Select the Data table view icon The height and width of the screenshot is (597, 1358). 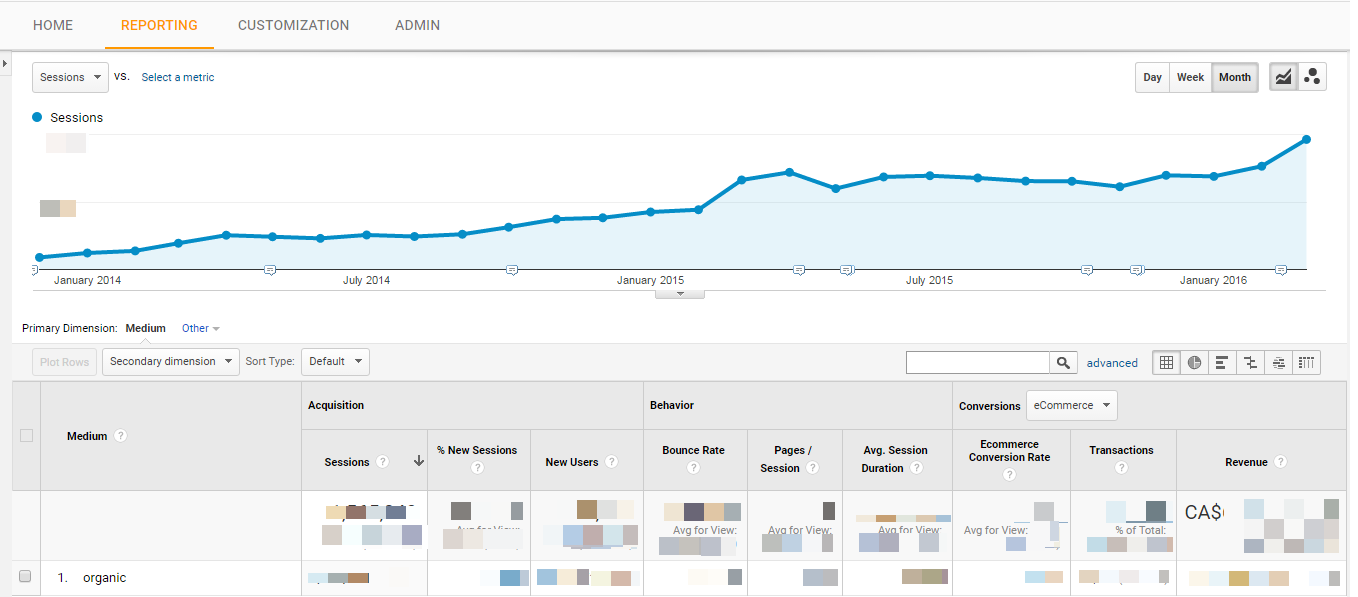pos(1166,363)
